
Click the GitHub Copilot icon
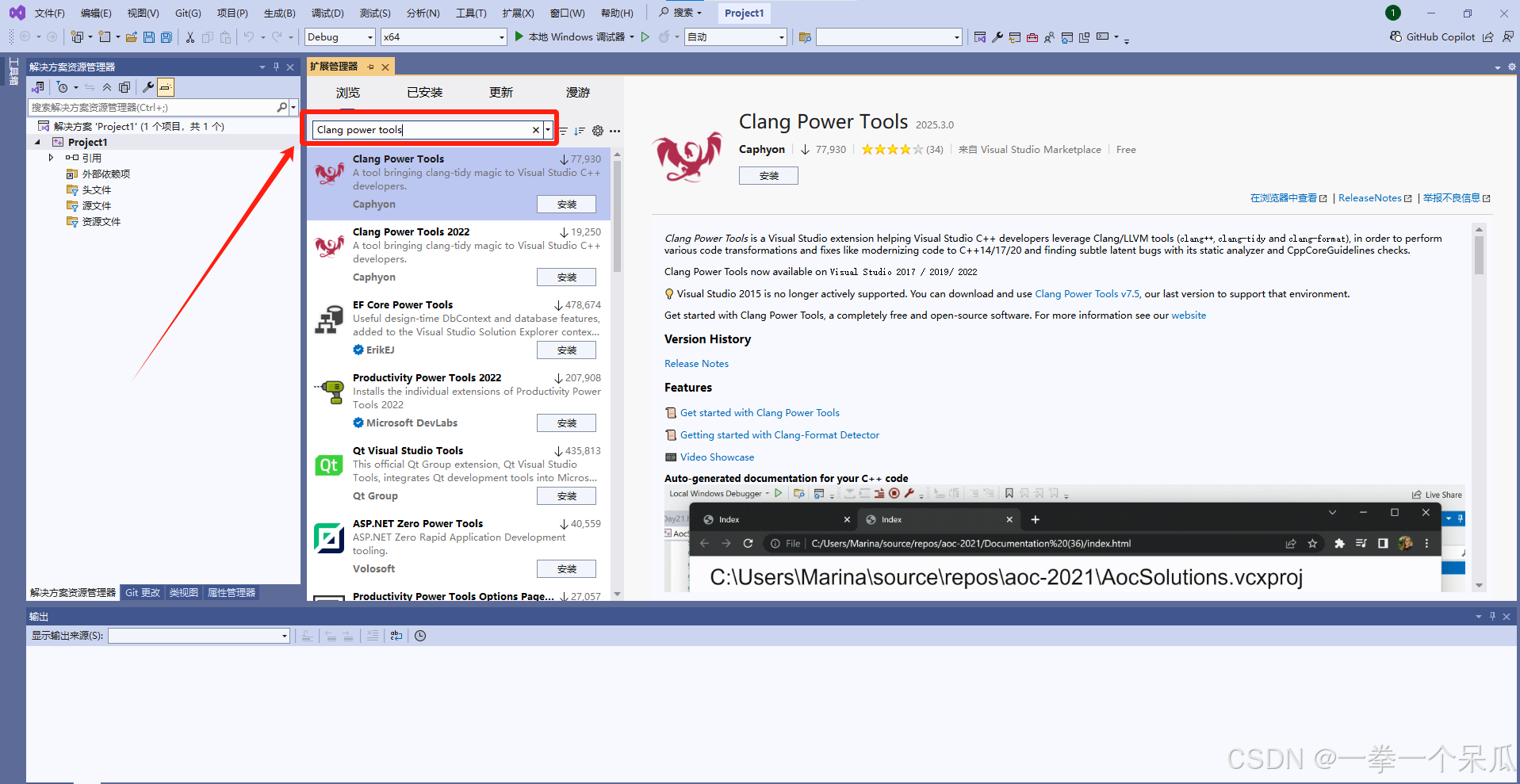point(1394,36)
